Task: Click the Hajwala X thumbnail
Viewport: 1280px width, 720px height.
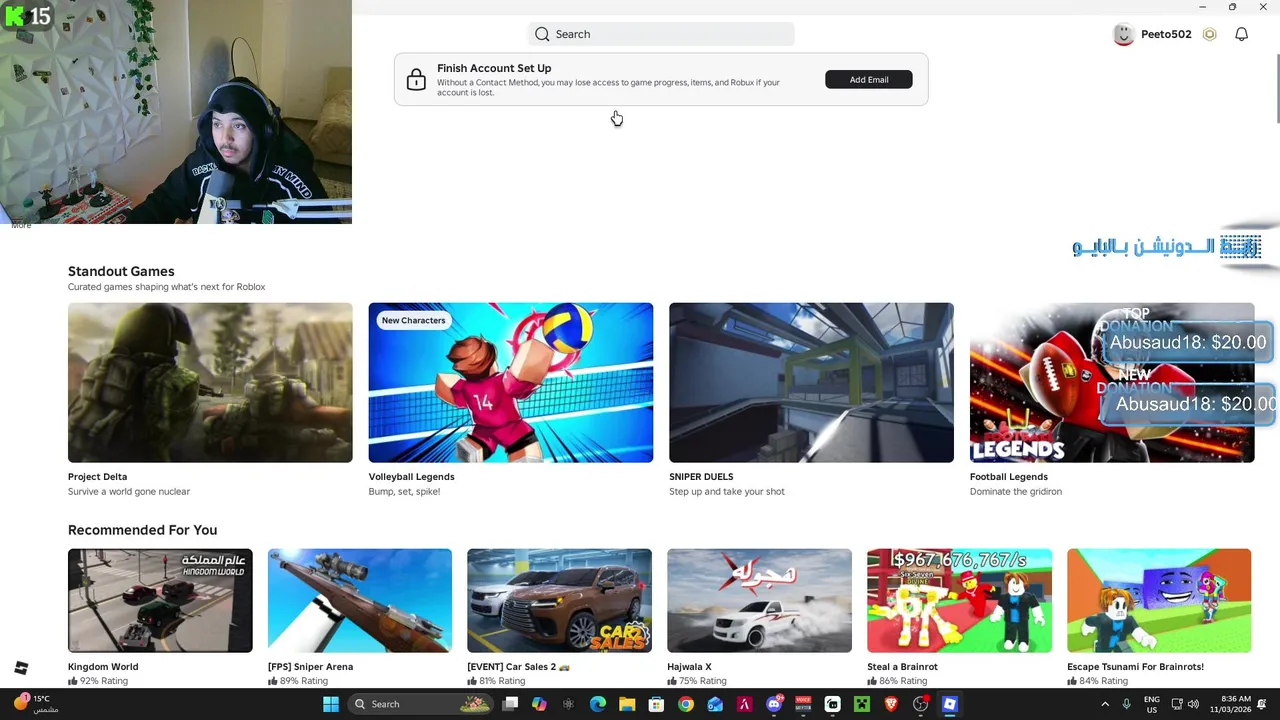Action: pos(759,600)
